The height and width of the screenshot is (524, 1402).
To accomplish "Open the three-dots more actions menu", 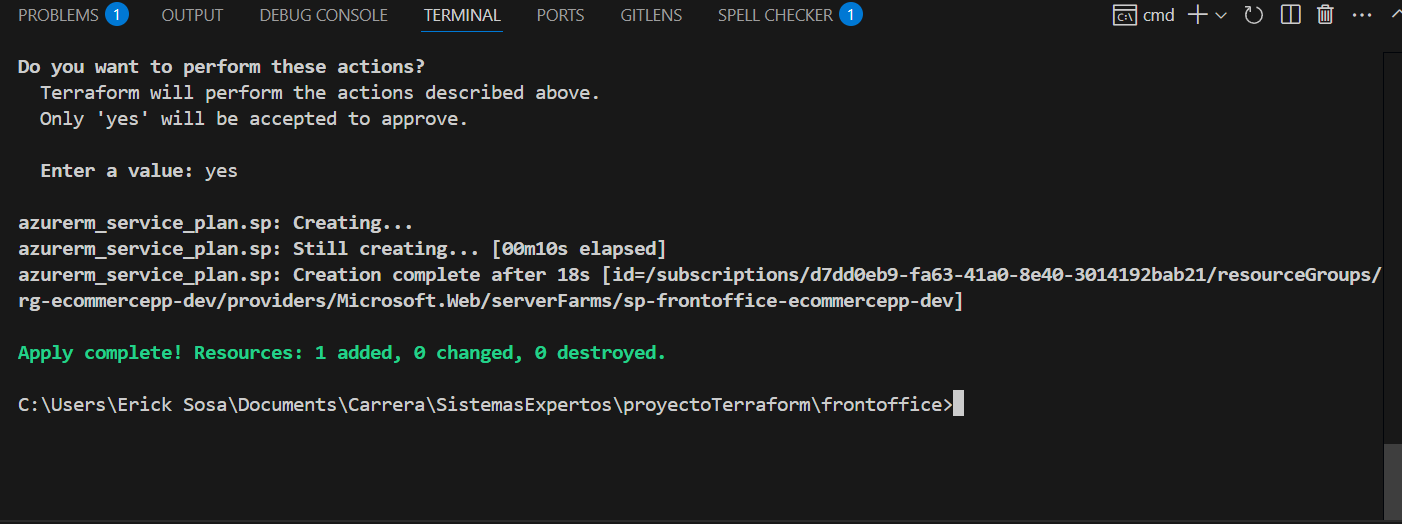I will pyautogui.click(x=1362, y=15).
